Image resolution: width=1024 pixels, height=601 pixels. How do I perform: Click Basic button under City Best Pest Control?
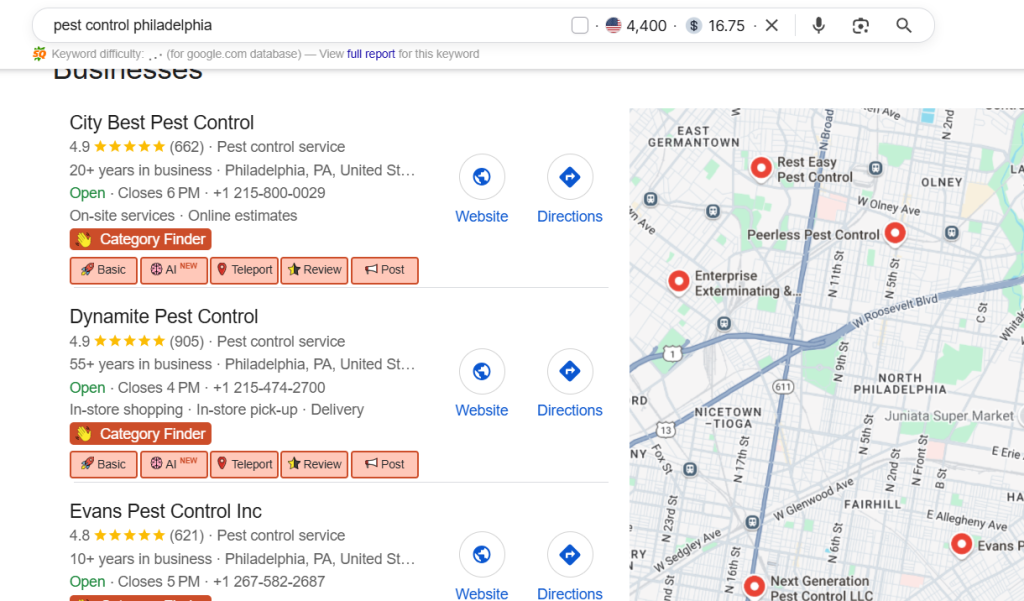(103, 270)
